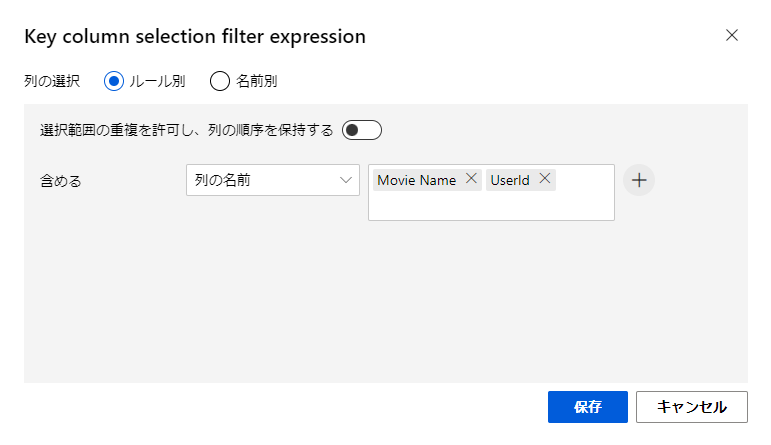This screenshot has height=445, width=771.
Task: Click the 含める label
Action: (x=61, y=181)
